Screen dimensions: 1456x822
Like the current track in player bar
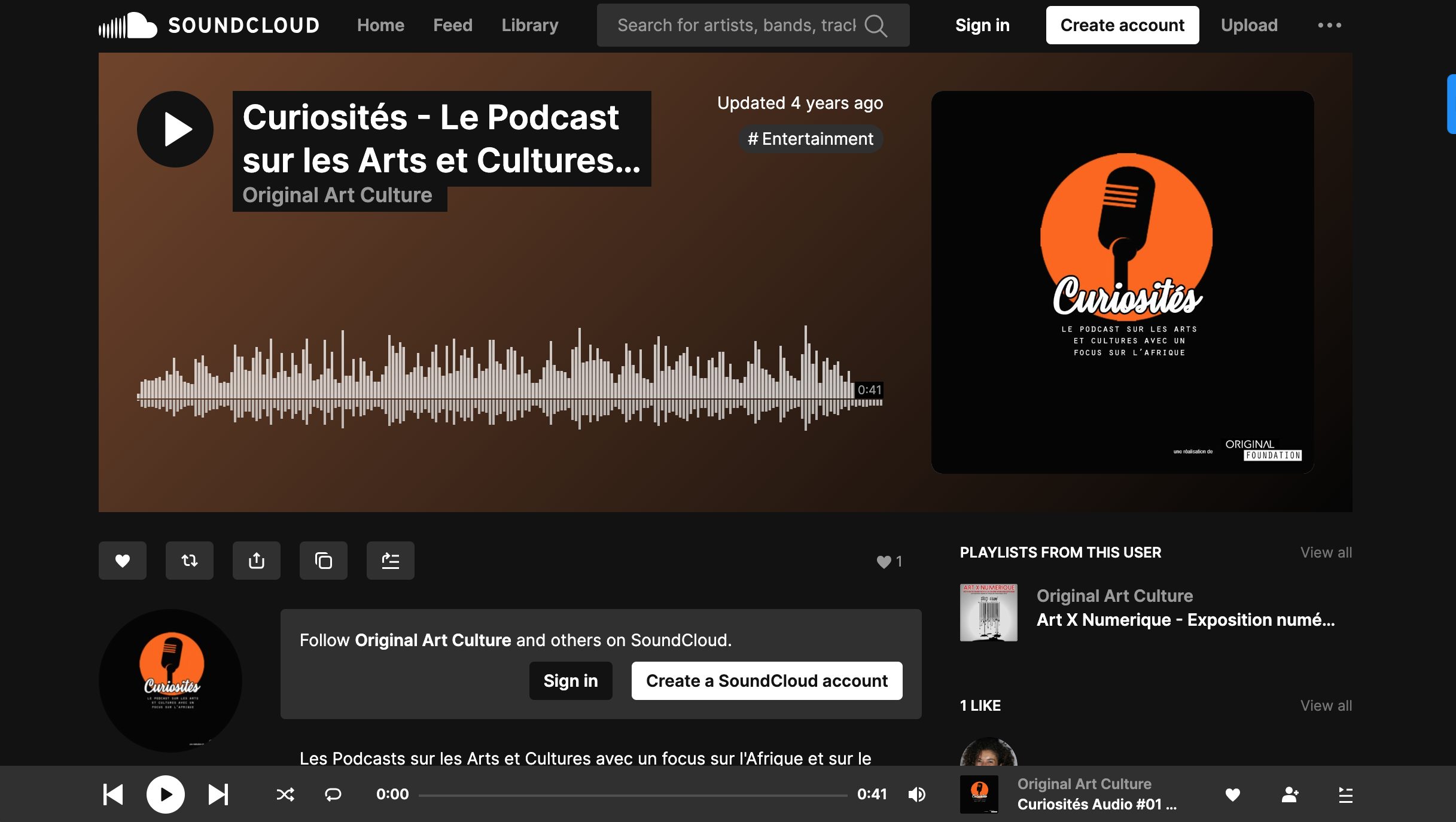click(1233, 794)
